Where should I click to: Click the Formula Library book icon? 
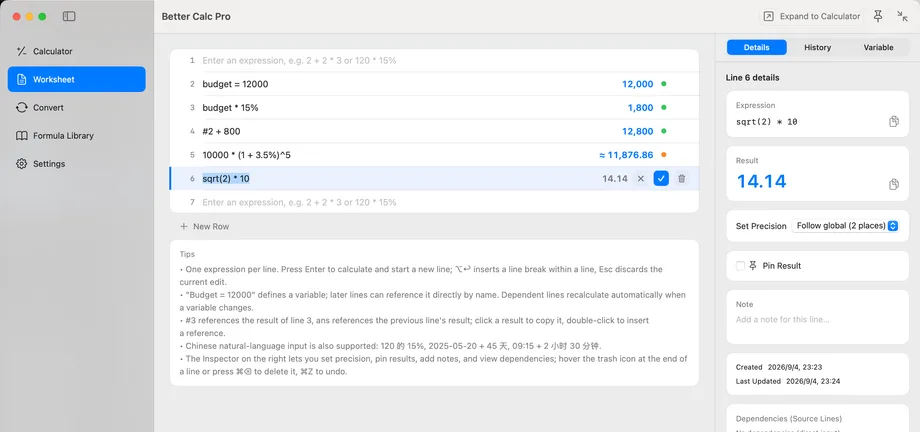(x=22, y=136)
